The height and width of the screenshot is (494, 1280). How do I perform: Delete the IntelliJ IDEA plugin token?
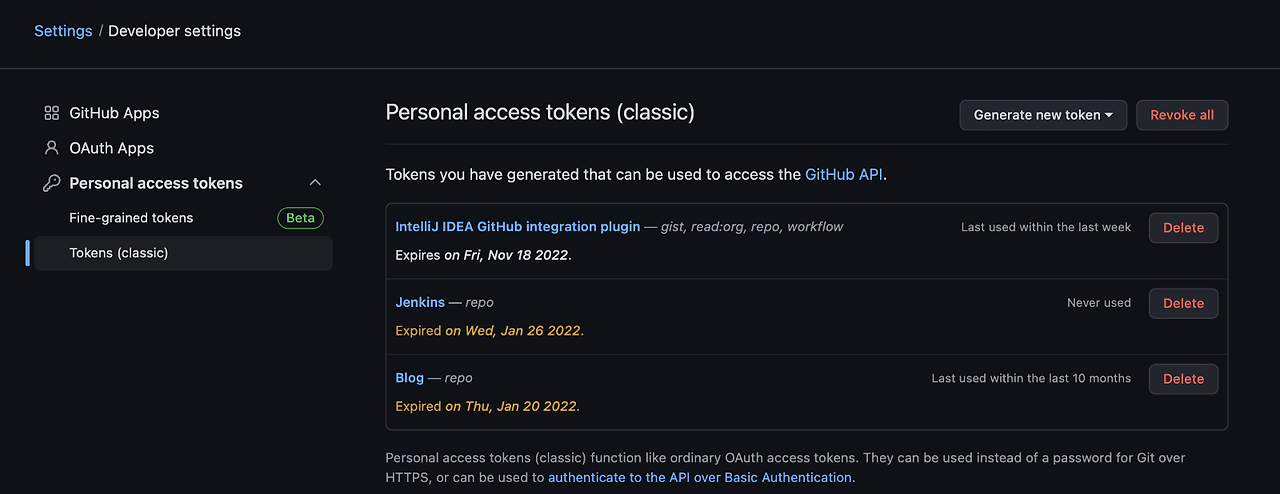pos(1183,228)
